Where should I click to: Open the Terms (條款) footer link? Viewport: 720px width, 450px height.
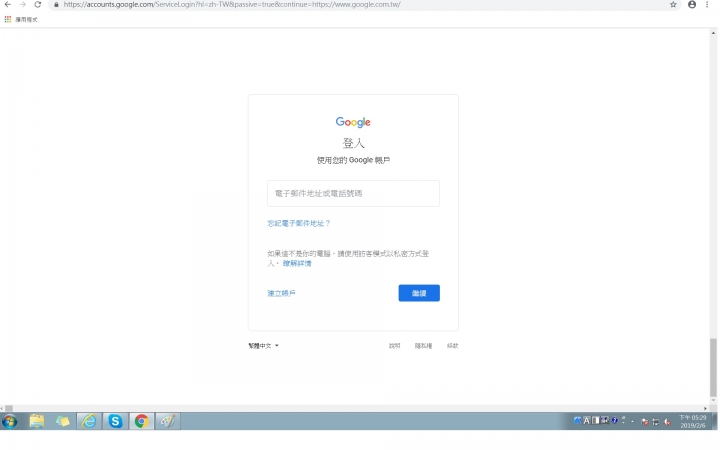(x=452, y=345)
